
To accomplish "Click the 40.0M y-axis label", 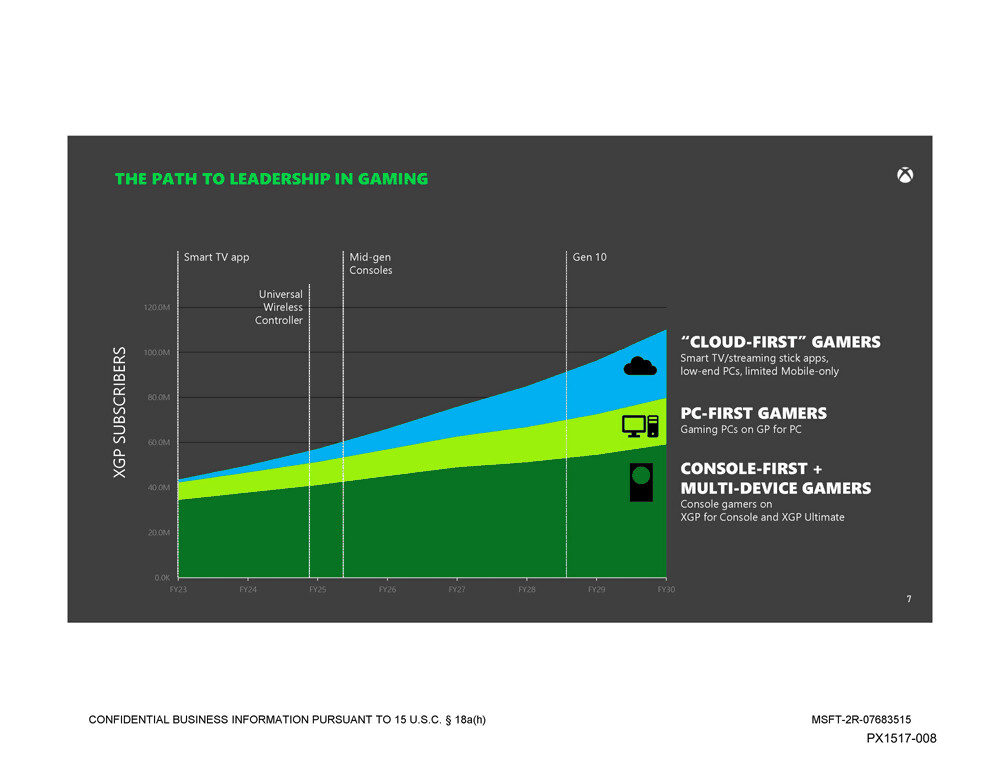I will pyautogui.click(x=159, y=487).
